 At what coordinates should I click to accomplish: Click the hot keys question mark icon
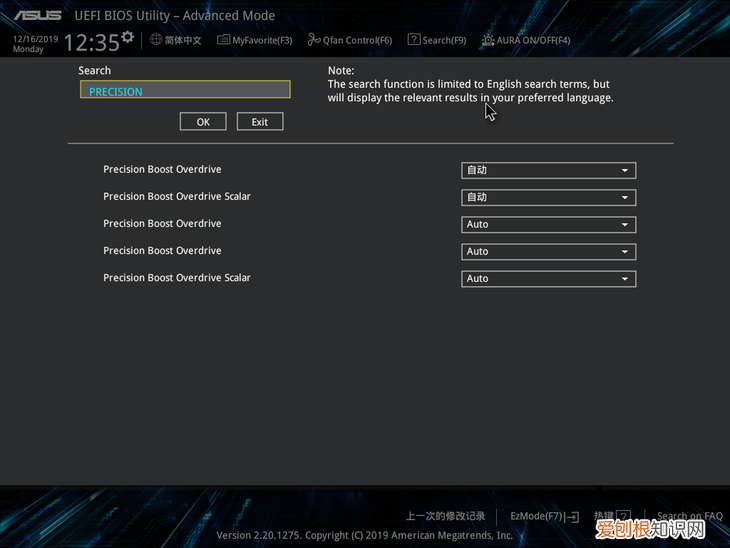click(x=624, y=517)
